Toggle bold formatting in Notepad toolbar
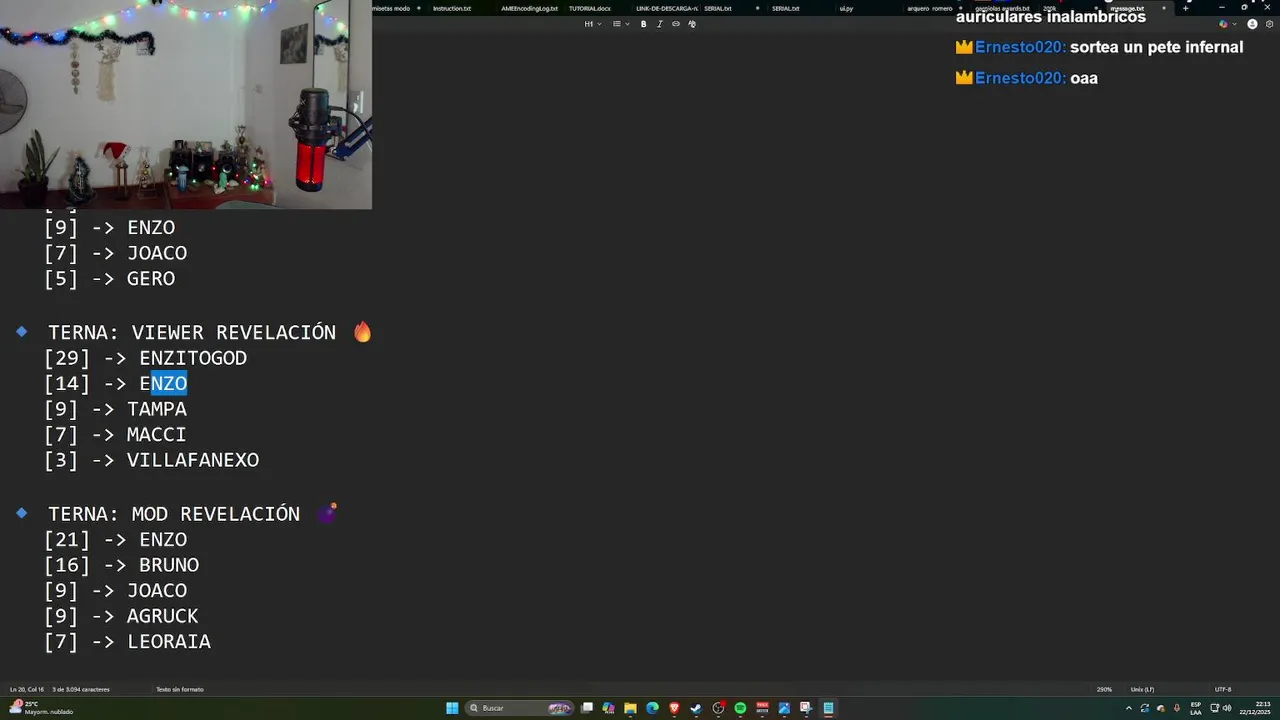 643,24
